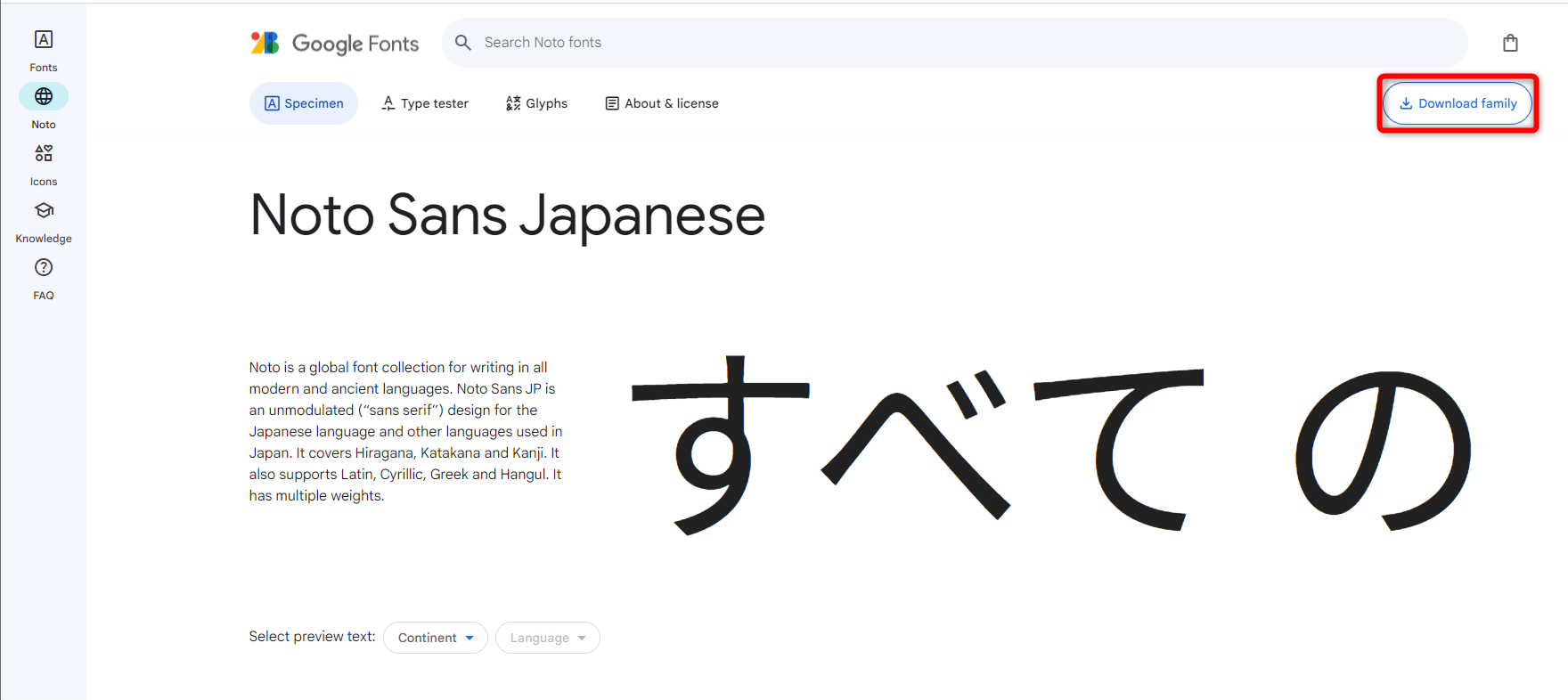Open the Icons section in sidebar
Image resolution: width=1568 pixels, height=700 pixels.
(x=44, y=165)
